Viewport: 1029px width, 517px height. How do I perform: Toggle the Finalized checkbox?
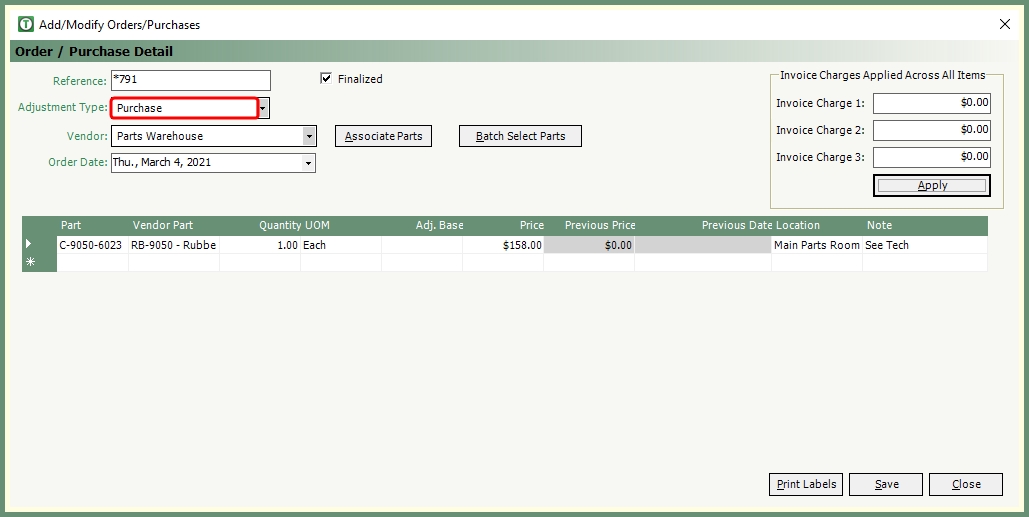326,79
